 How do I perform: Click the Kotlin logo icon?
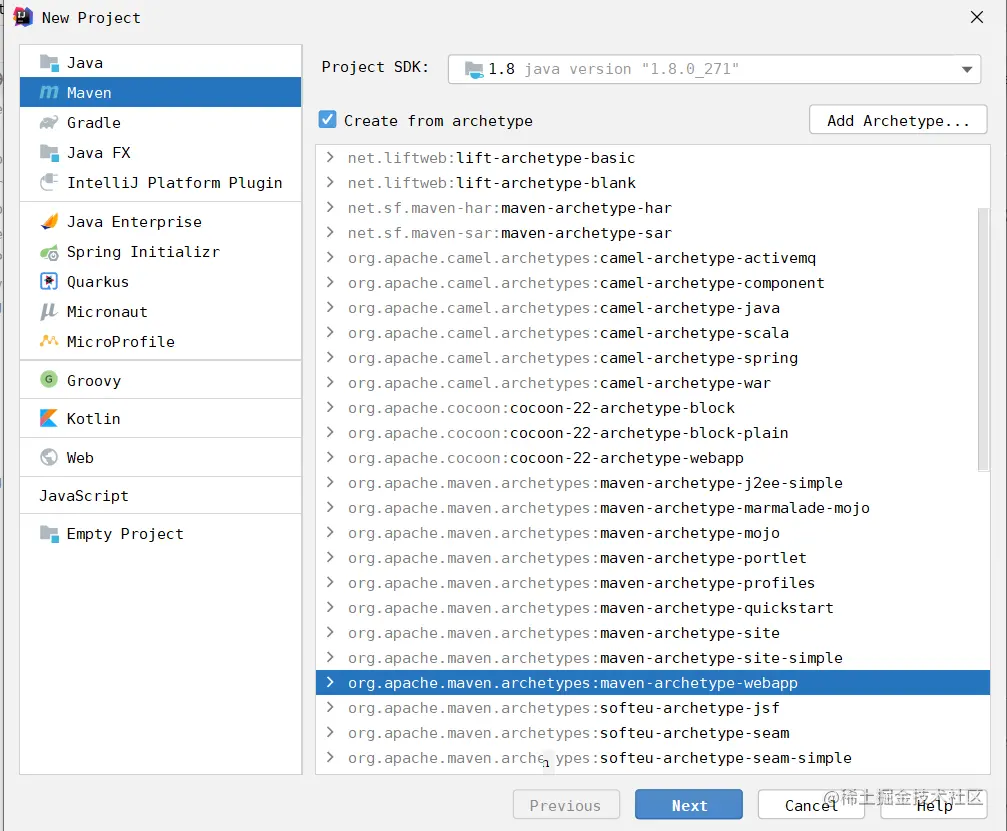click(49, 418)
